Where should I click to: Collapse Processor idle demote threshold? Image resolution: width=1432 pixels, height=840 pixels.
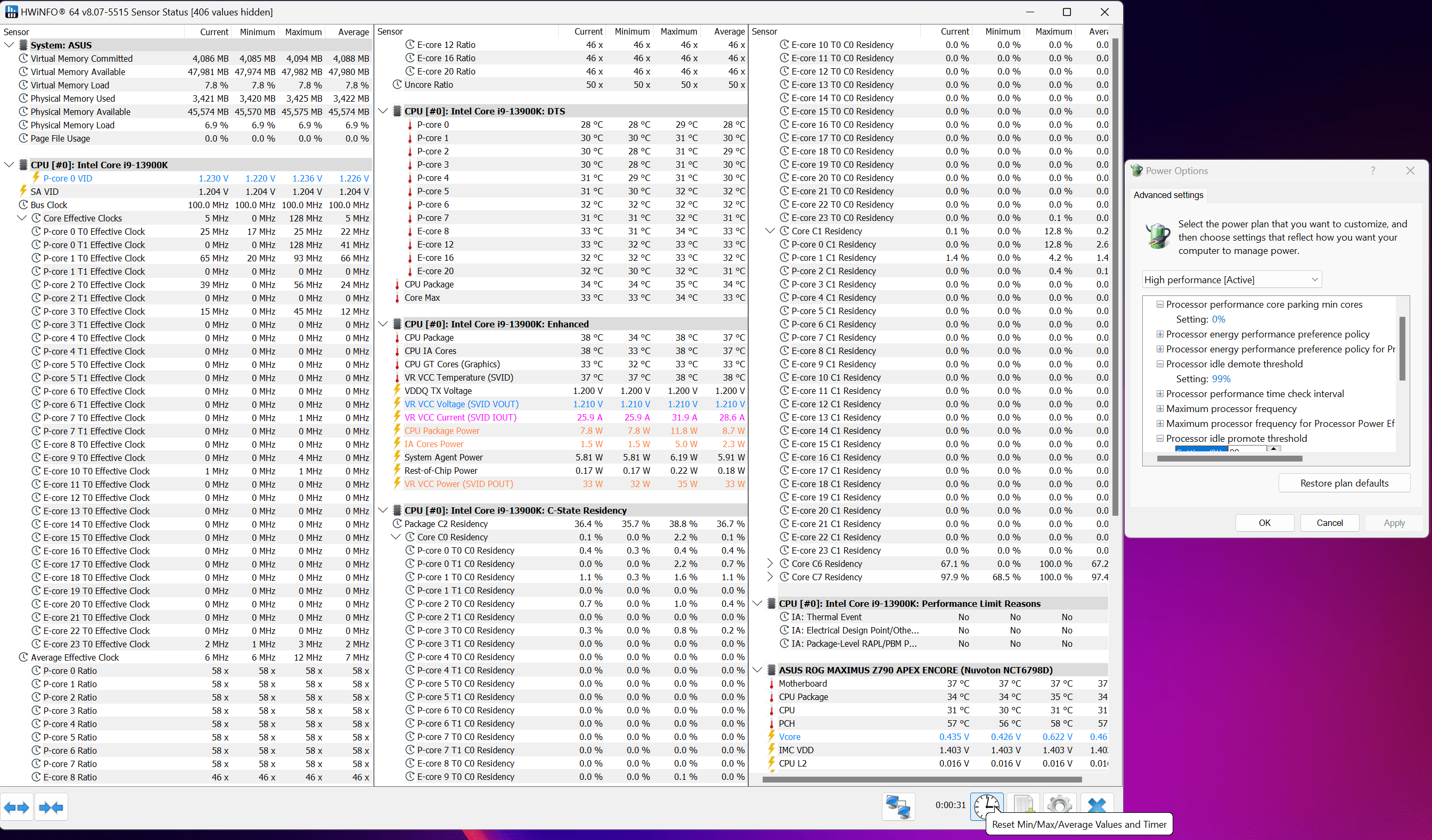[1159, 364]
